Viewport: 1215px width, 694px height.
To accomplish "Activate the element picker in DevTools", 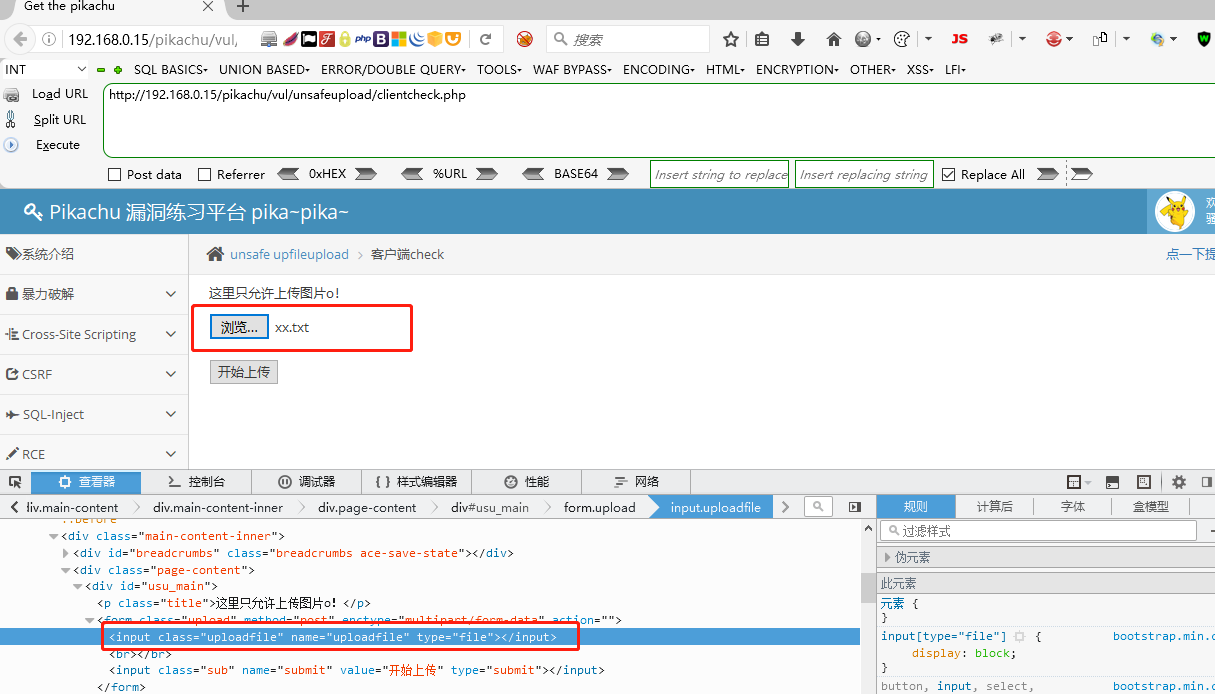I will click(14, 482).
